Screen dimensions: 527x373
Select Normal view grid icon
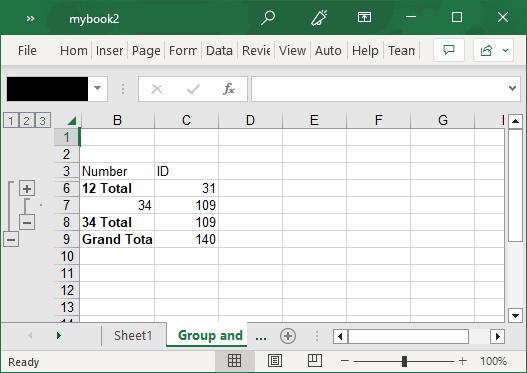click(x=234, y=361)
